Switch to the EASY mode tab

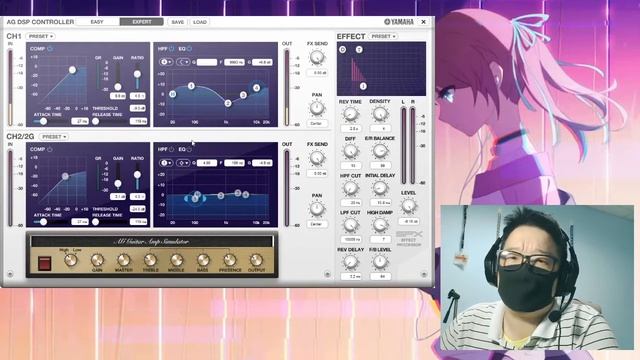point(97,22)
